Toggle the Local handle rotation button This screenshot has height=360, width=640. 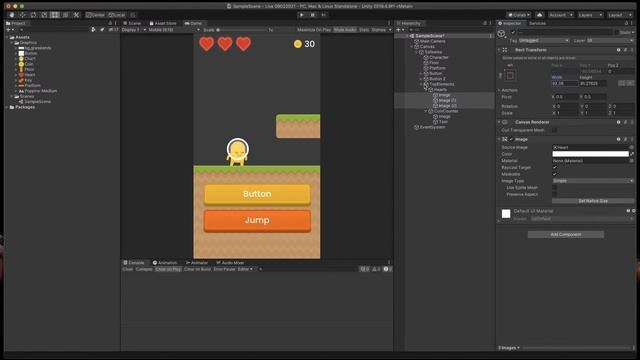tap(117, 15)
